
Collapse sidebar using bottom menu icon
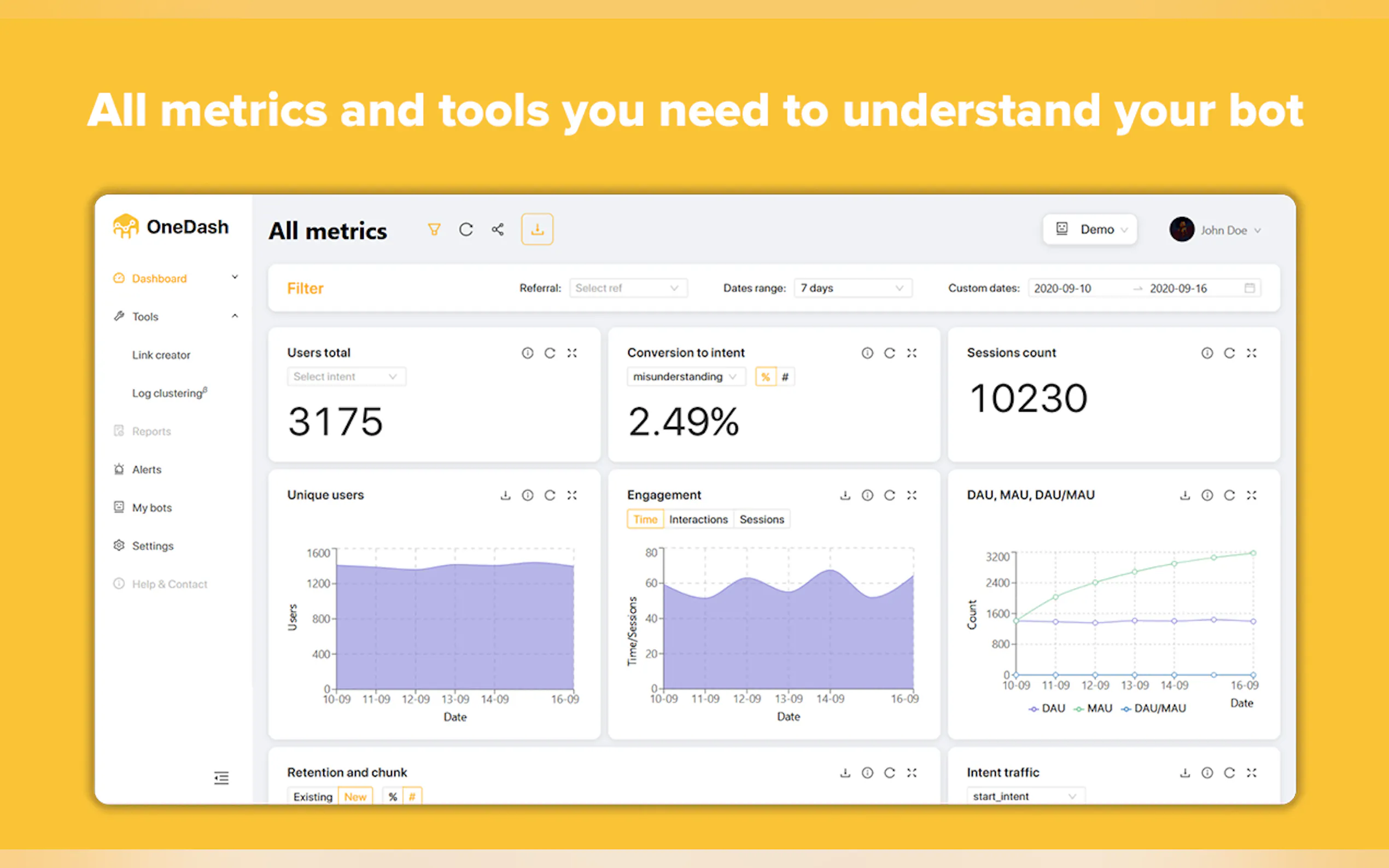[x=221, y=778]
